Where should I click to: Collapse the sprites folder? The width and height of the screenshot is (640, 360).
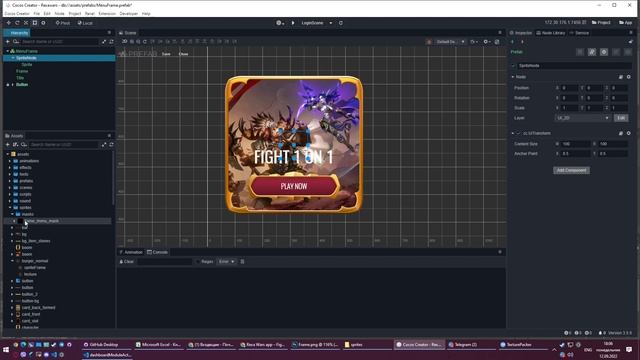[10, 207]
